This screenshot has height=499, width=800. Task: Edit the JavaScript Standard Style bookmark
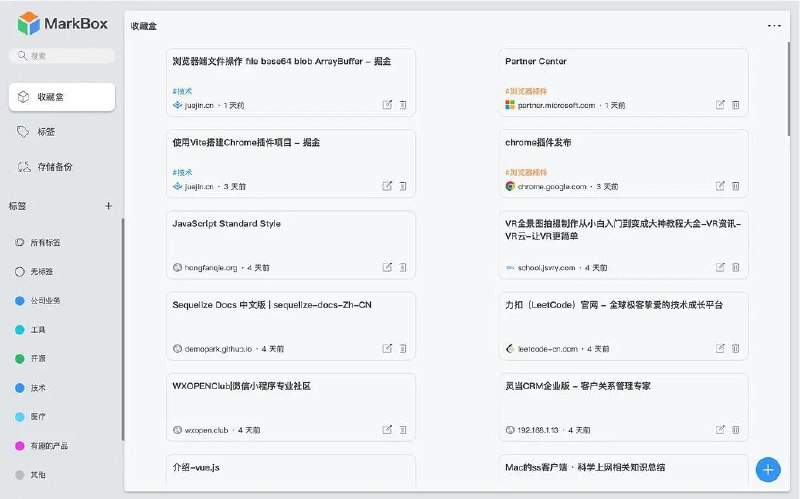pyautogui.click(x=387, y=267)
